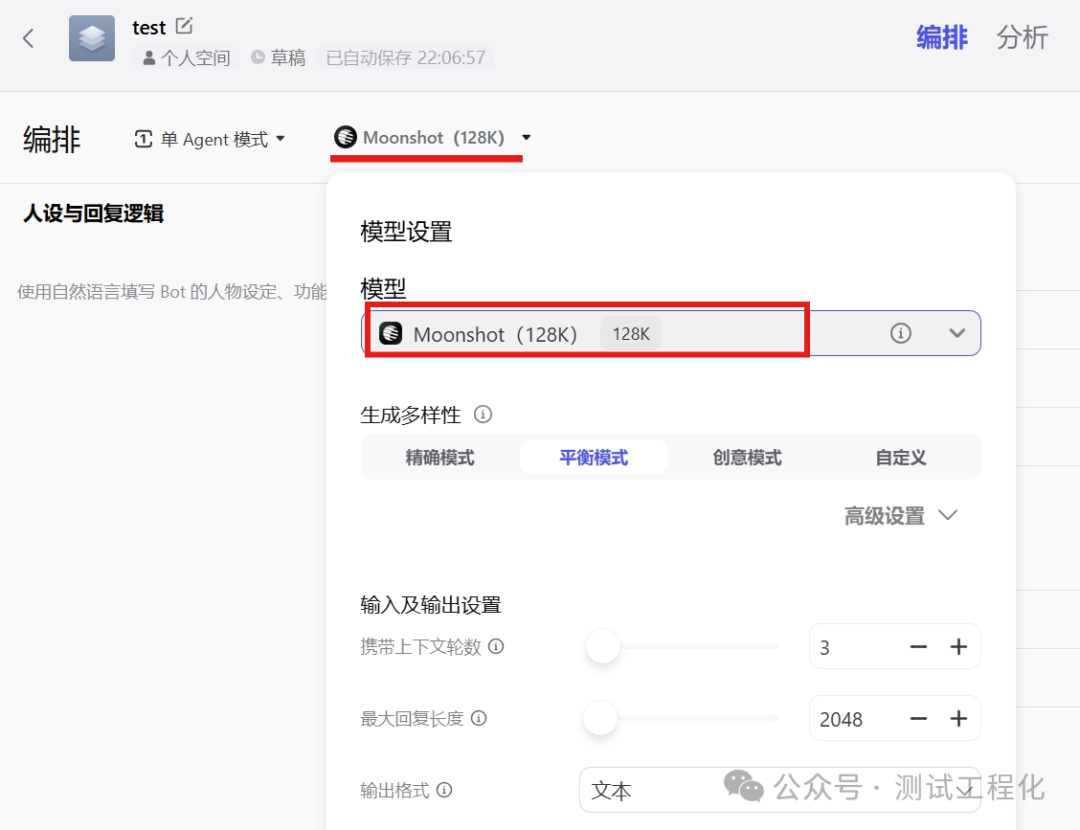Screen dimensions: 1080x830
Task: Click the 个人空间 workspace tag
Action: [x=186, y=57]
